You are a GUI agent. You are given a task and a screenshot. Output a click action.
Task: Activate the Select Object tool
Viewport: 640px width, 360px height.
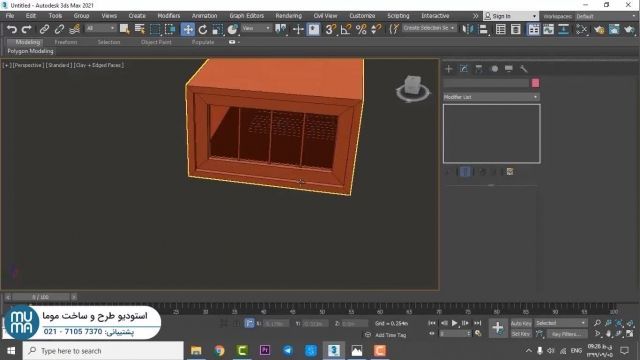pyautogui.click(x=124, y=29)
